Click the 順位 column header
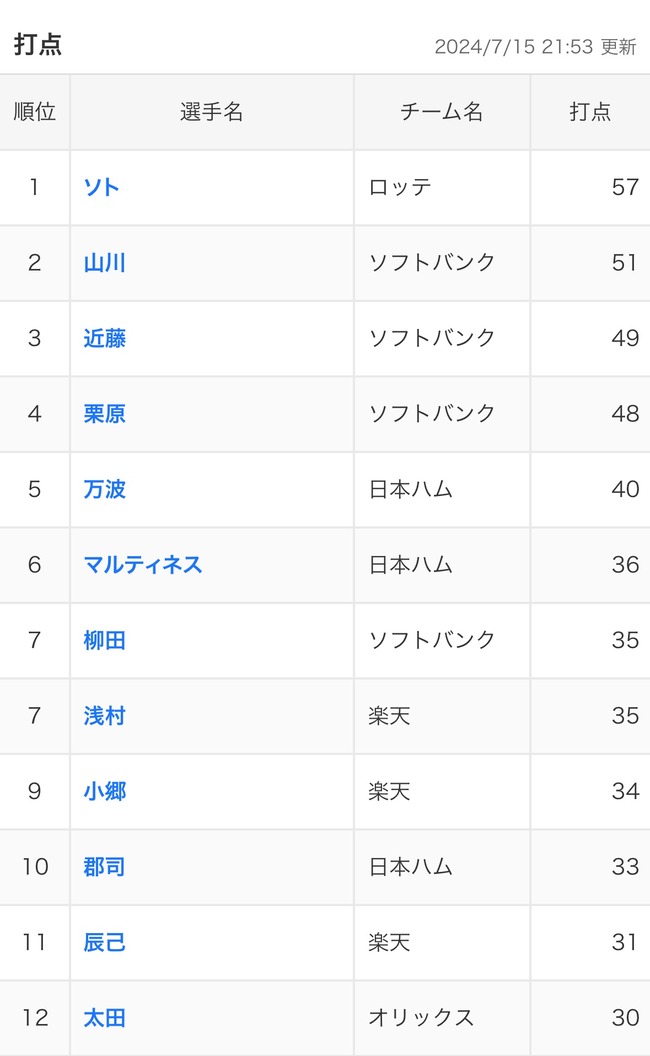The width and height of the screenshot is (650, 1056). (34, 112)
